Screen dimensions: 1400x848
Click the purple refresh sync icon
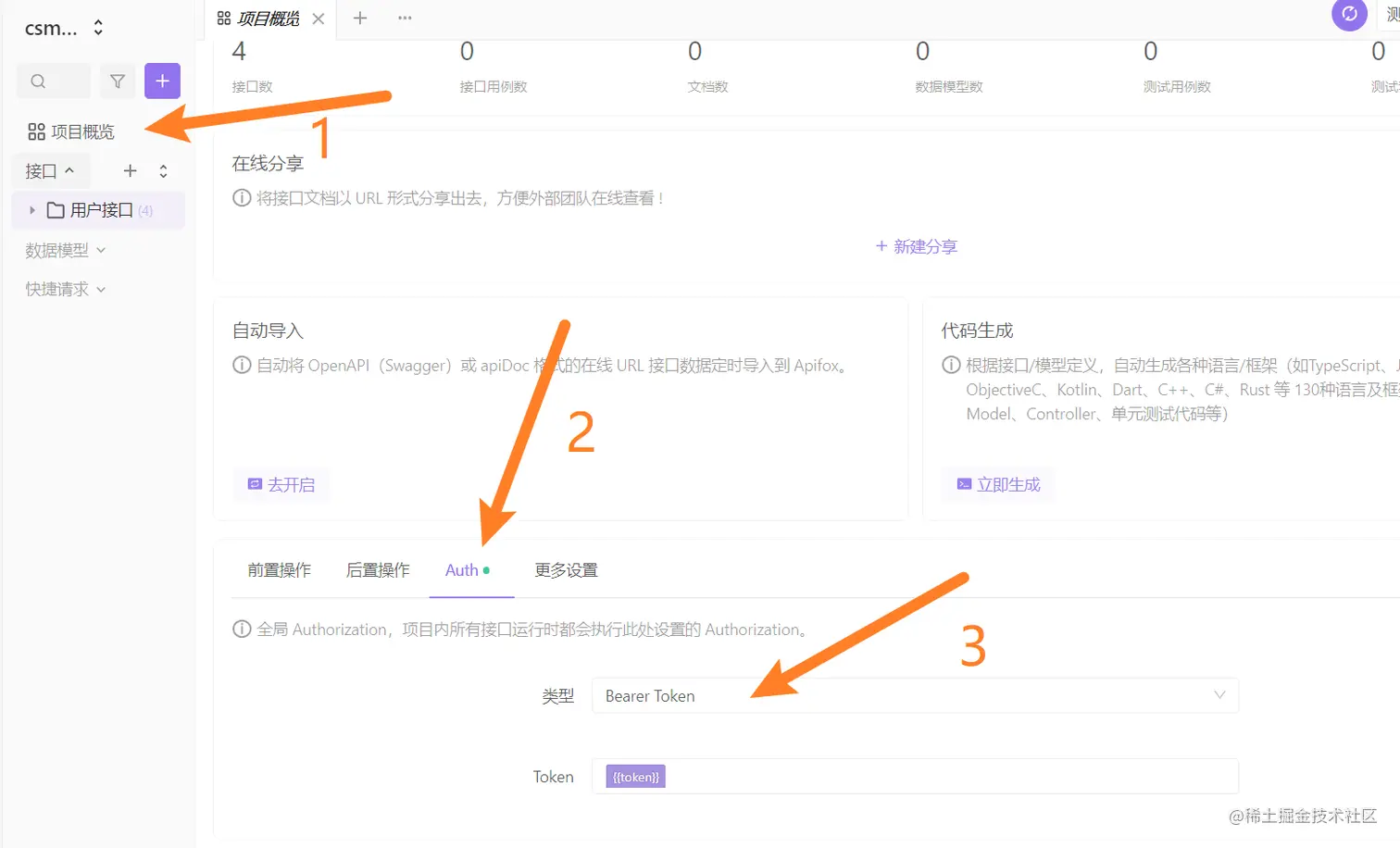tap(1349, 14)
